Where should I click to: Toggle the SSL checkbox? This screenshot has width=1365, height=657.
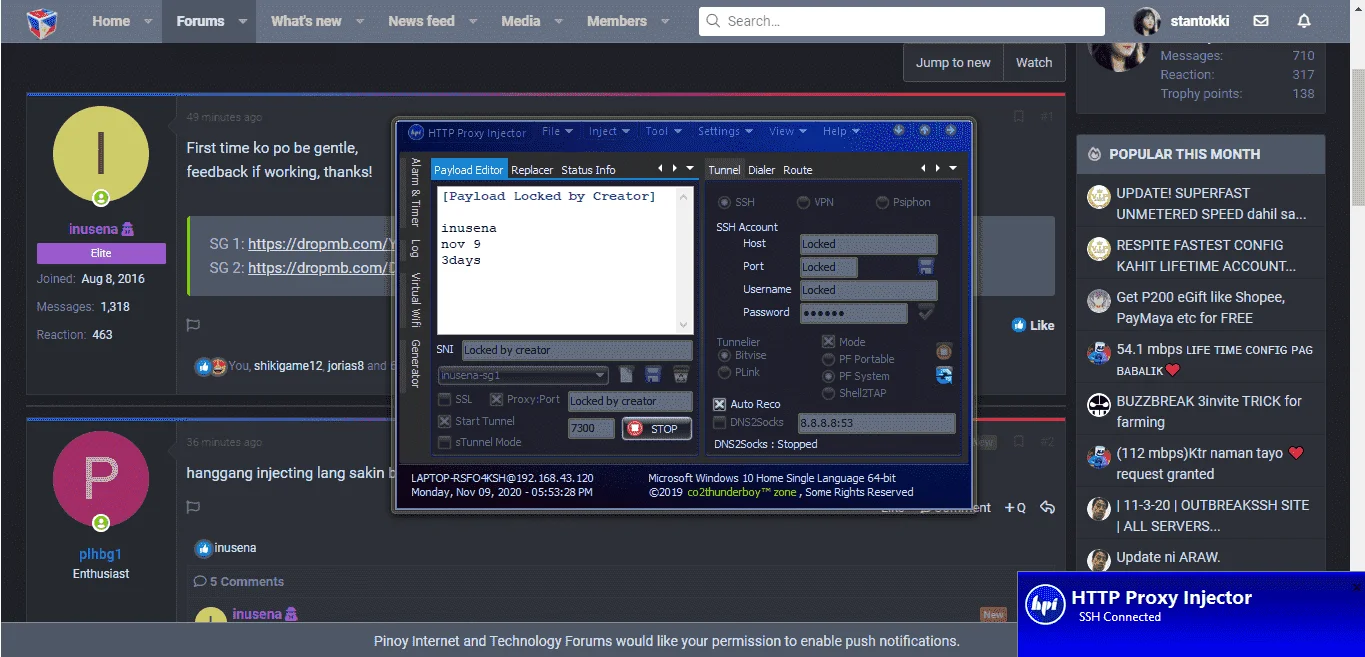445,399
